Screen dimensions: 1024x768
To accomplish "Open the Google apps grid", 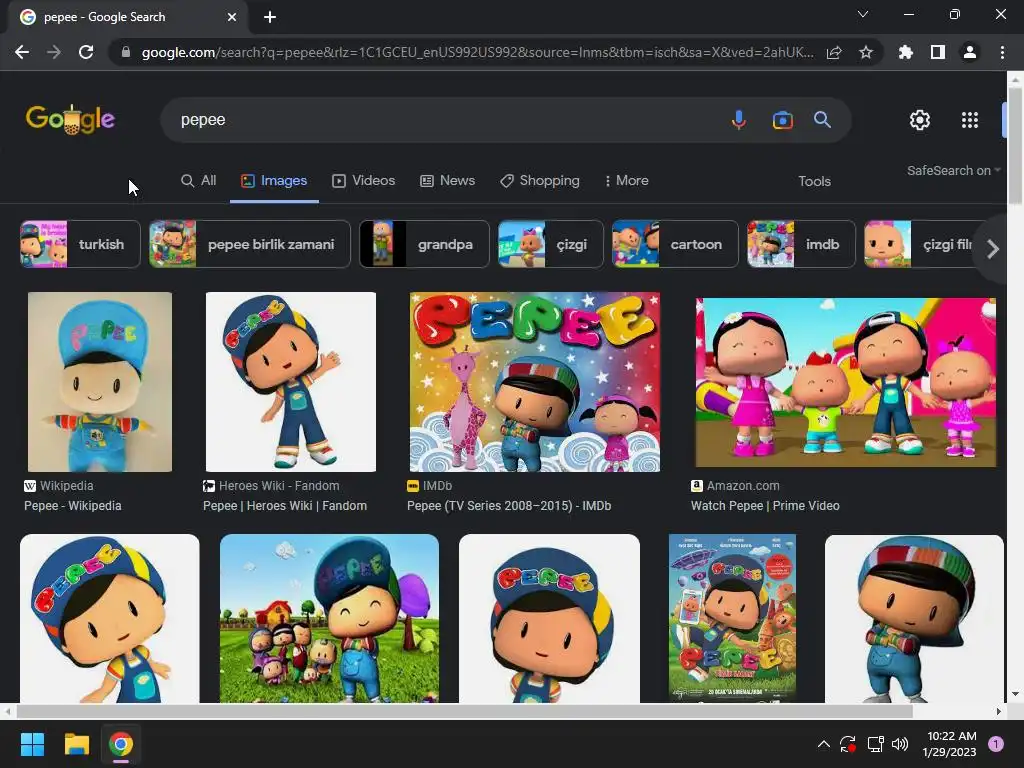I will pyautogui.click(x=970, y=120).
